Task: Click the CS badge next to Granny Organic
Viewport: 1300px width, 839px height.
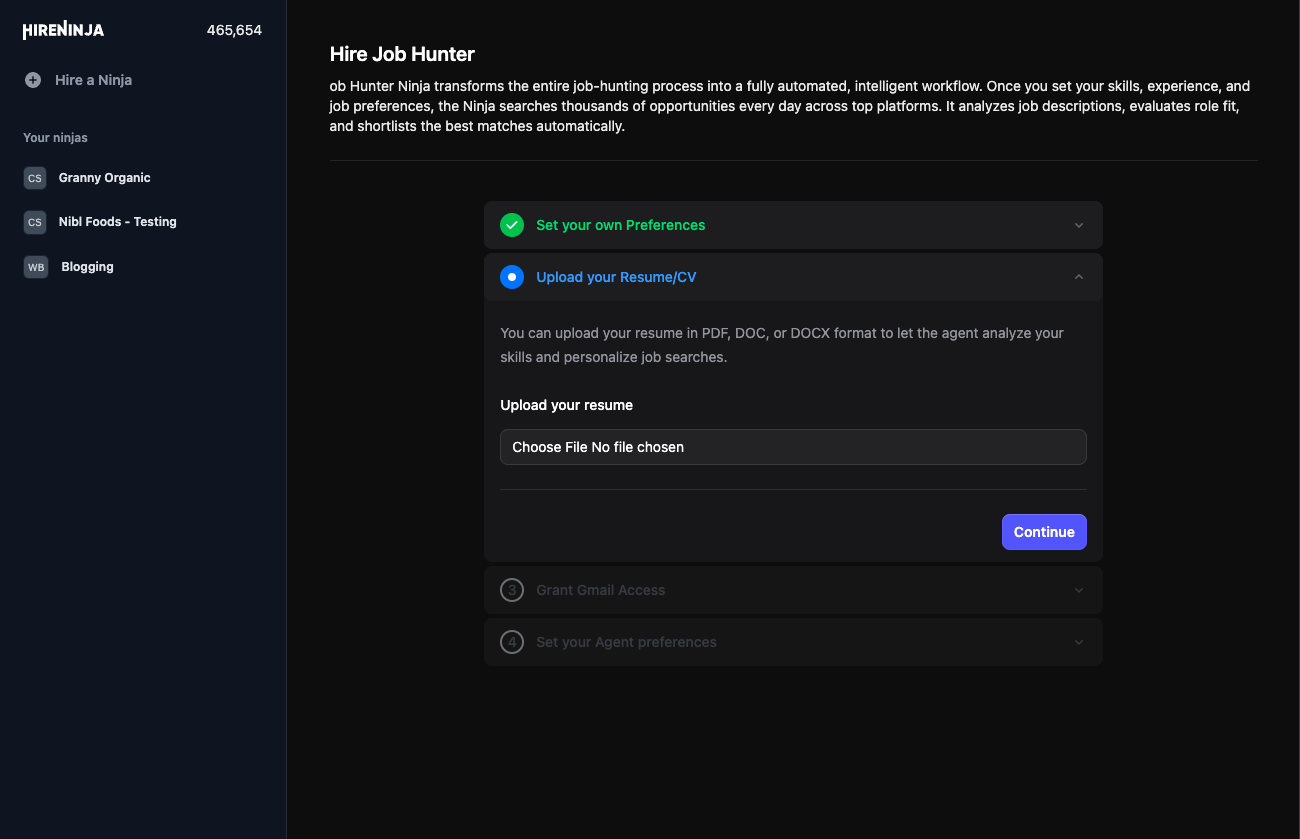Action: [x=35, y=178]
